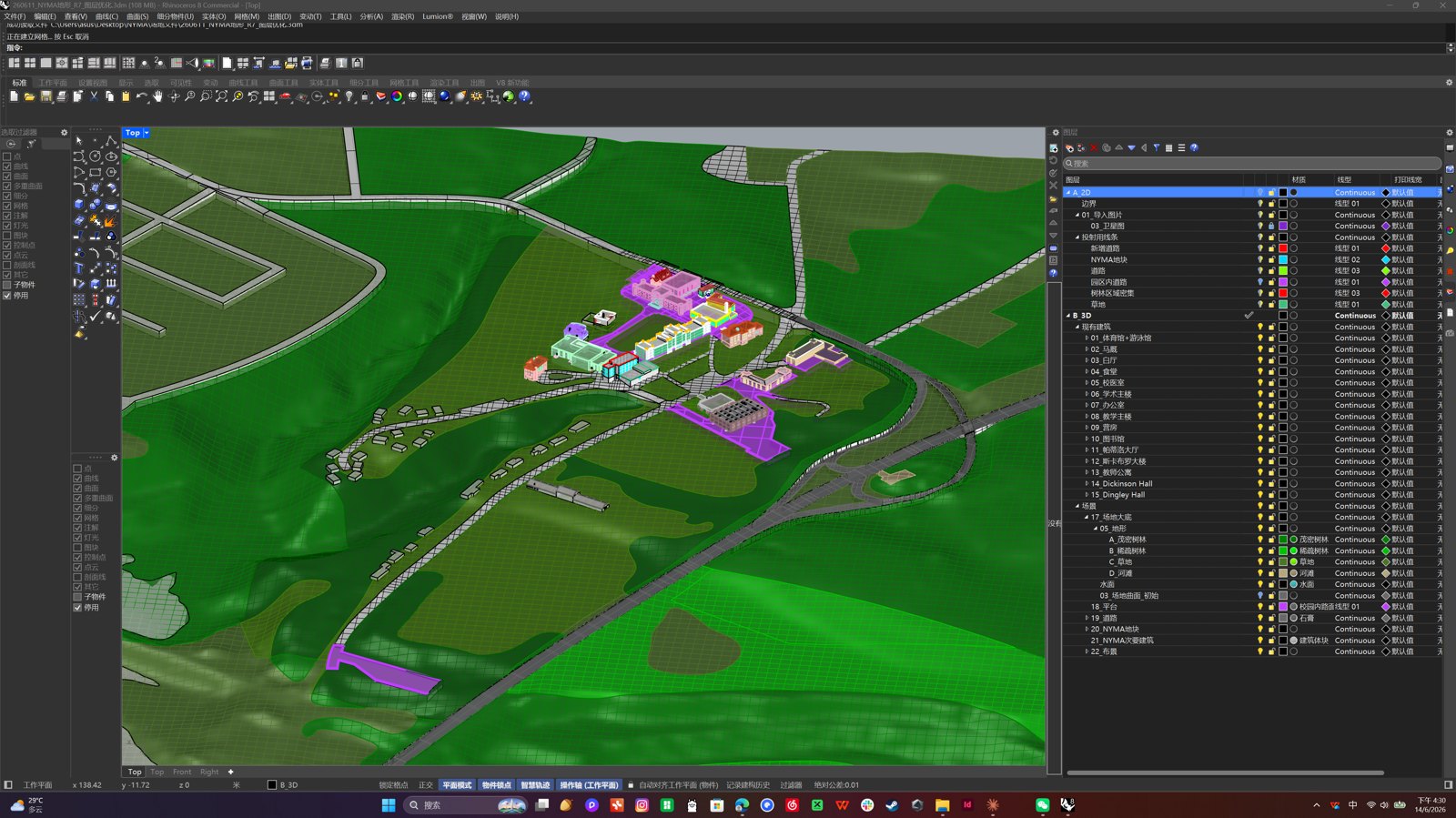Click the Paste clipboard icon

click(126, 96)
